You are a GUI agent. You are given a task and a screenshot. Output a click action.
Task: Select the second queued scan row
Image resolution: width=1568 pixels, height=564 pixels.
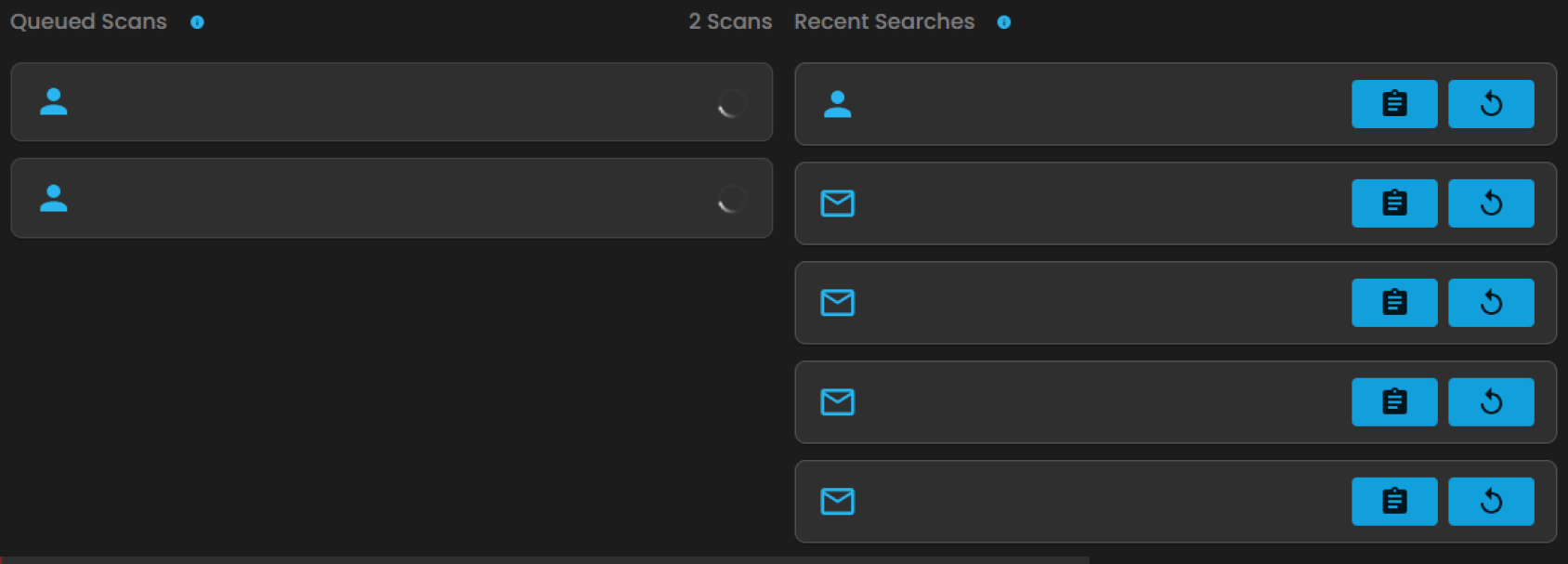coord(390,198)
